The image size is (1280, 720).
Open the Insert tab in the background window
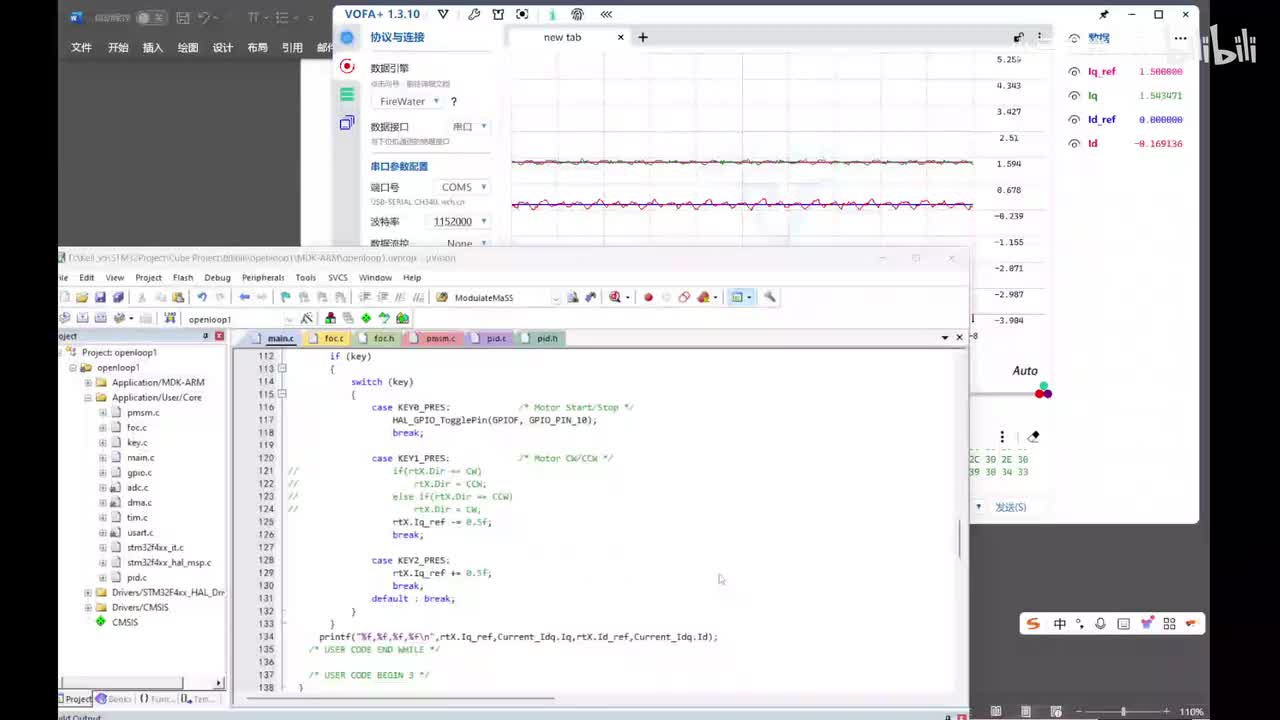[153, 48]
